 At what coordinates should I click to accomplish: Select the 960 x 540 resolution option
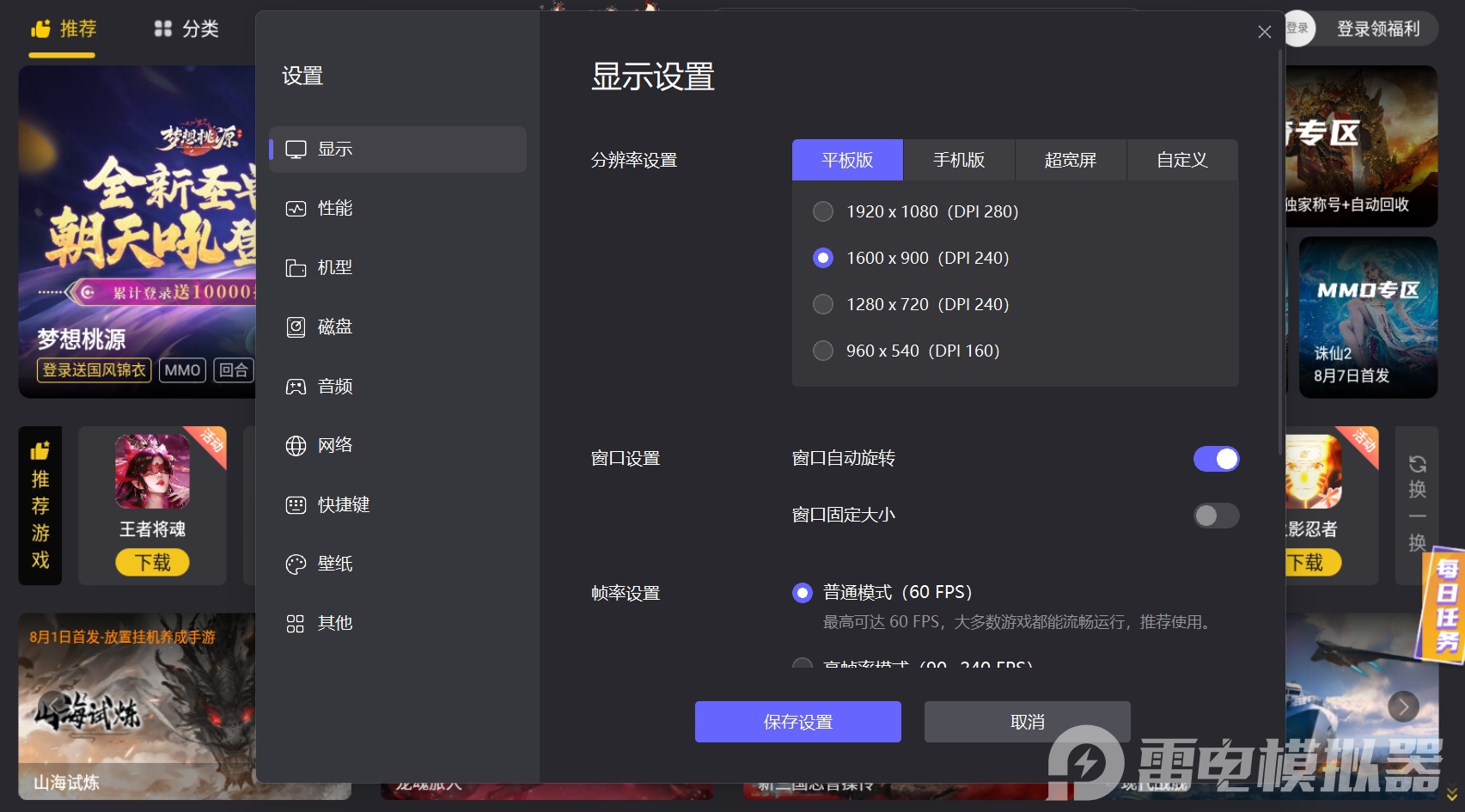tap(822, 350)
